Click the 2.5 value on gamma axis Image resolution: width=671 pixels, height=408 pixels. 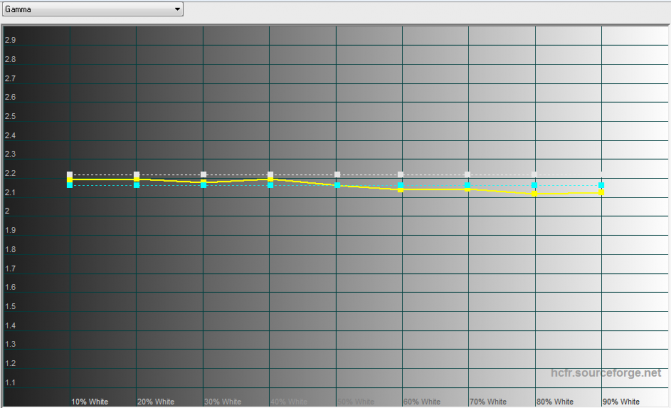(x=10, y=116)
